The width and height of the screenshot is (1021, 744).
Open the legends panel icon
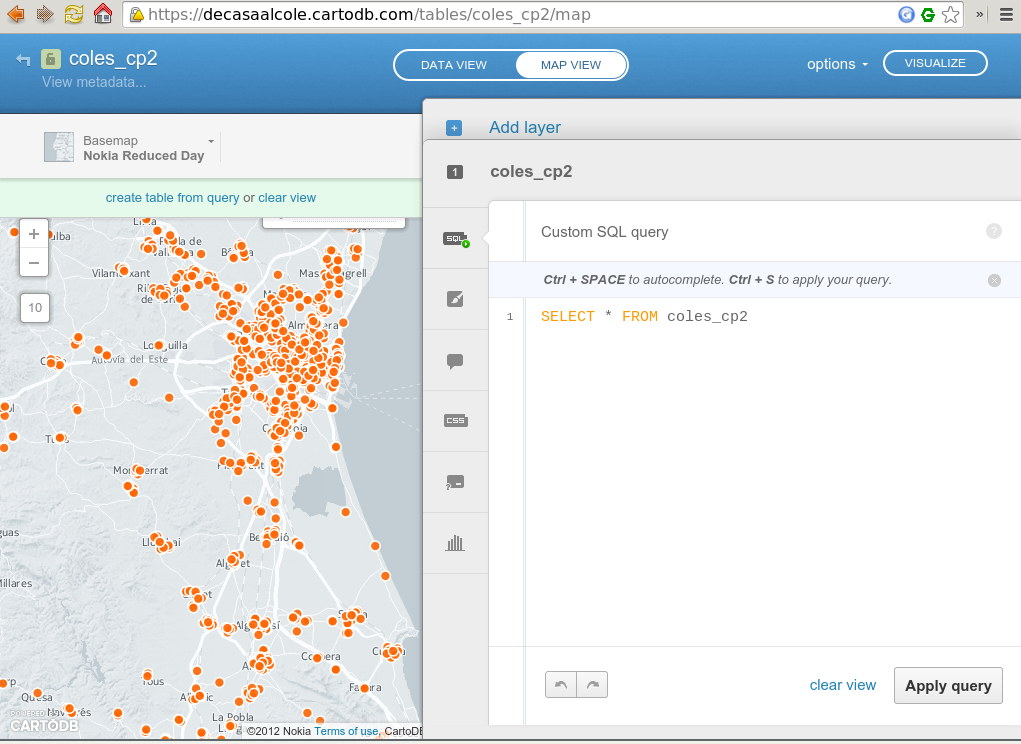pos(455,482)
